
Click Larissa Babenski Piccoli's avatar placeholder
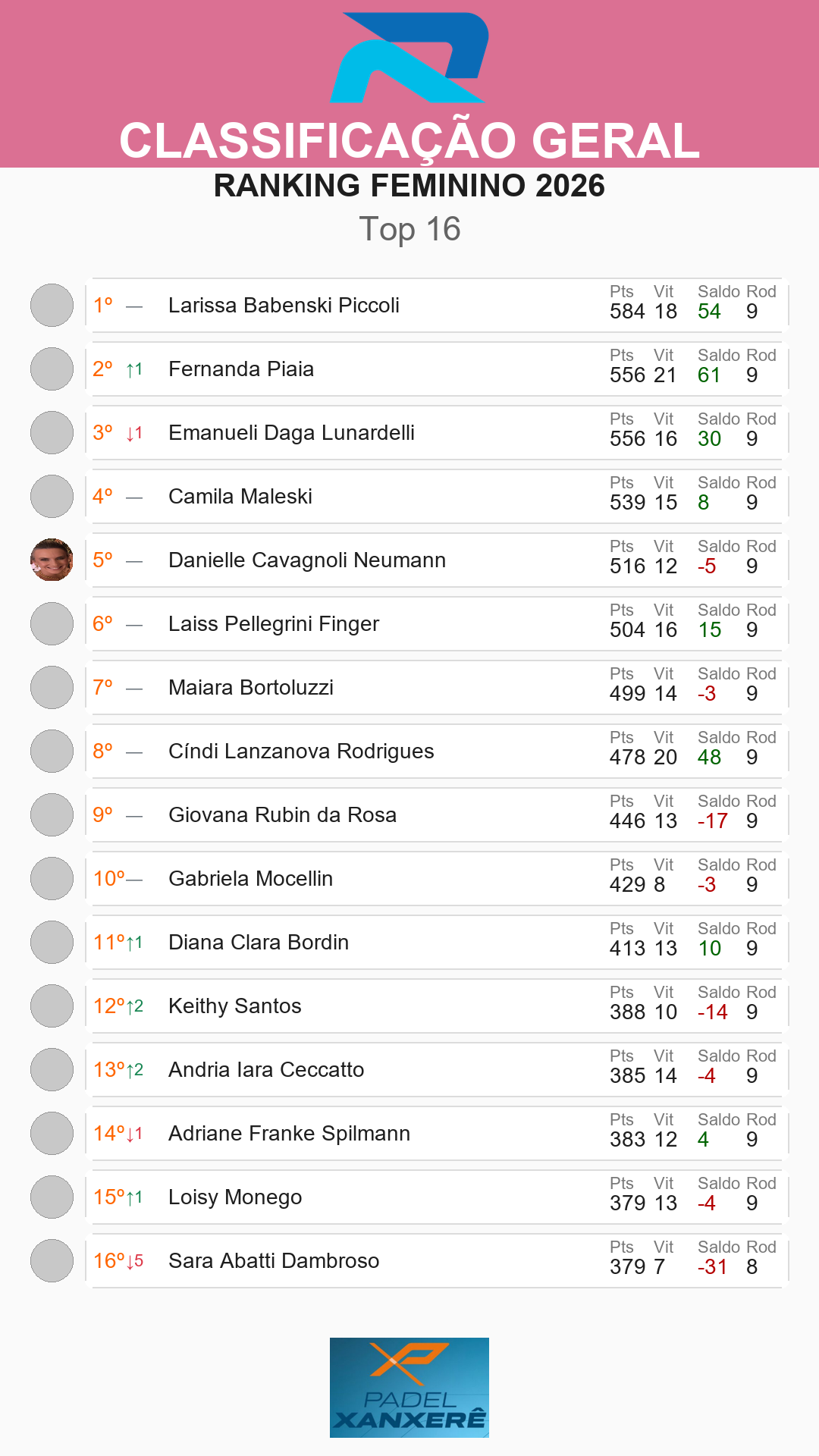(52, 306)
